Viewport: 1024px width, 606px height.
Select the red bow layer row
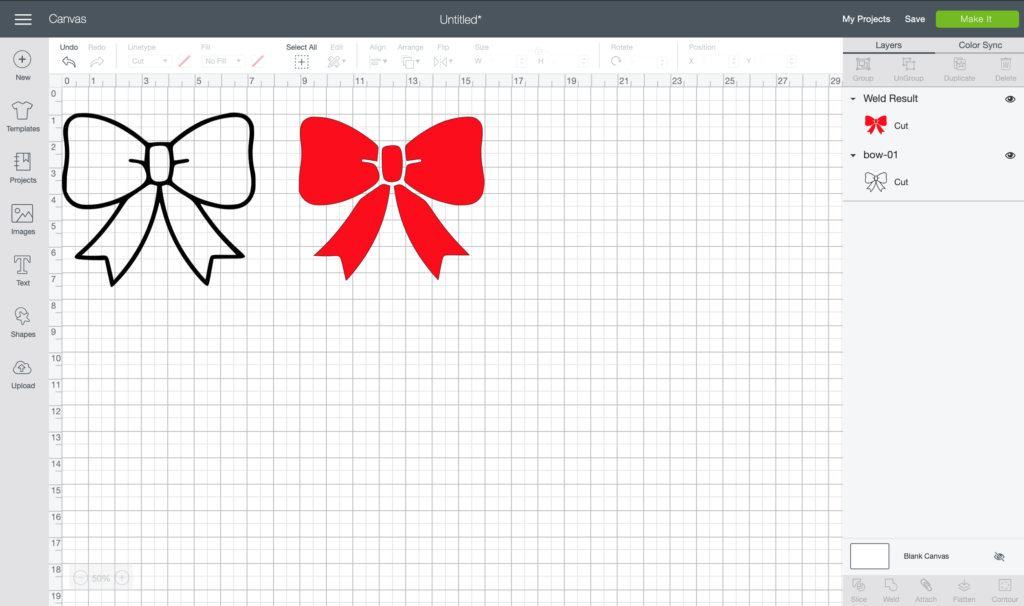click(933, 125)
